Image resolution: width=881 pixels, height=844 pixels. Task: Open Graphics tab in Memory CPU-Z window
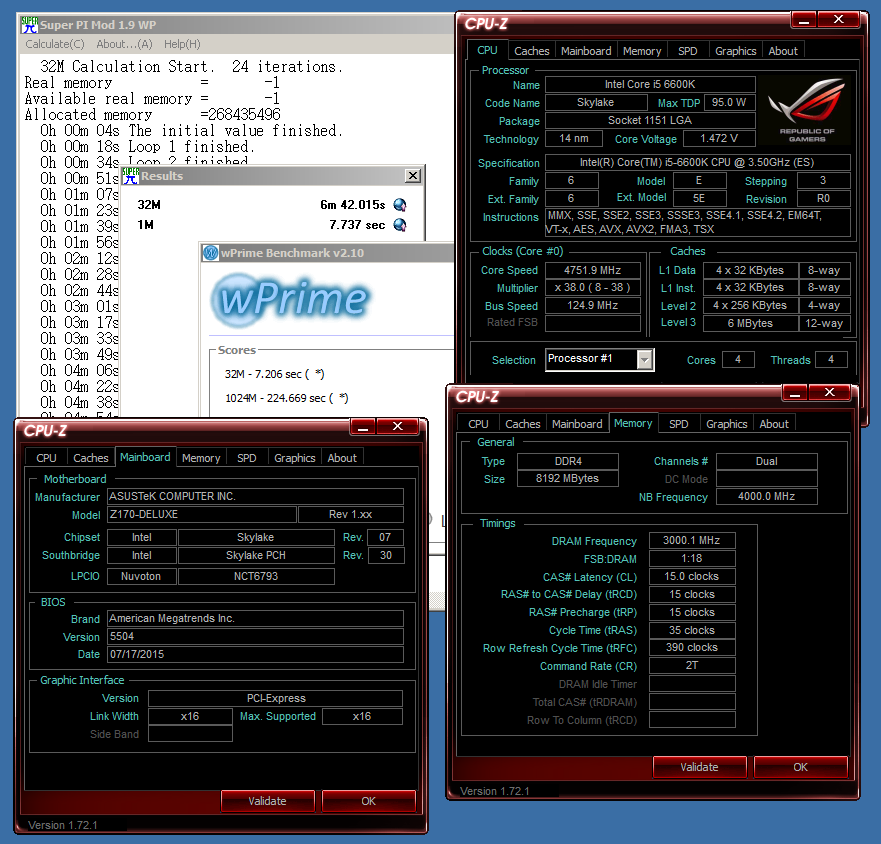click(x=726, y=424)
